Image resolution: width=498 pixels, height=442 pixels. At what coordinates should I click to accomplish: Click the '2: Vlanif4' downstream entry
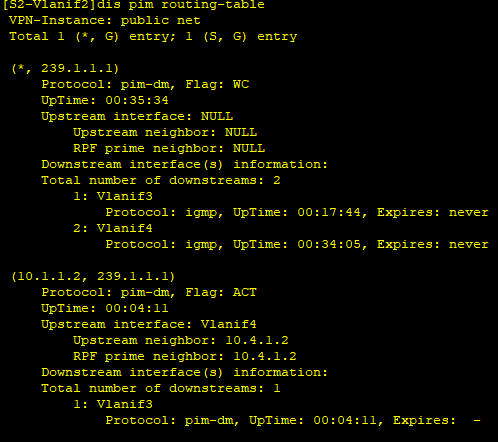[x=113, y=228]
